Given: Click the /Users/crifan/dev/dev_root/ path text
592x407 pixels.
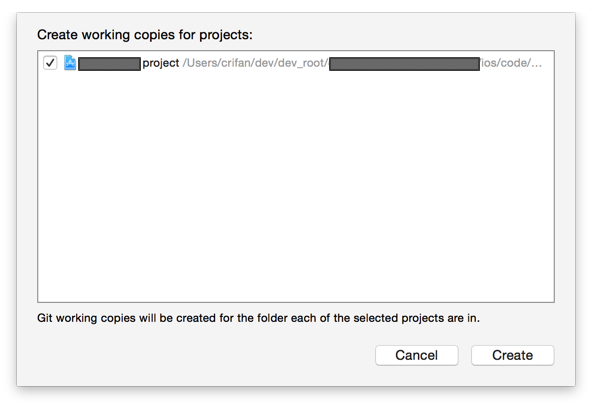Looking at the screenshot, I should pos(256,63).
